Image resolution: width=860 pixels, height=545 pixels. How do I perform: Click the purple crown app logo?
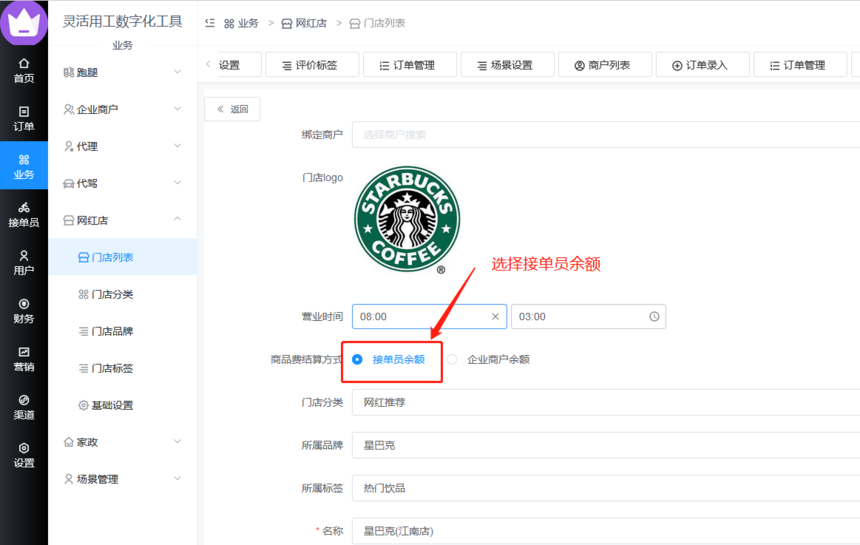[24, 23]
